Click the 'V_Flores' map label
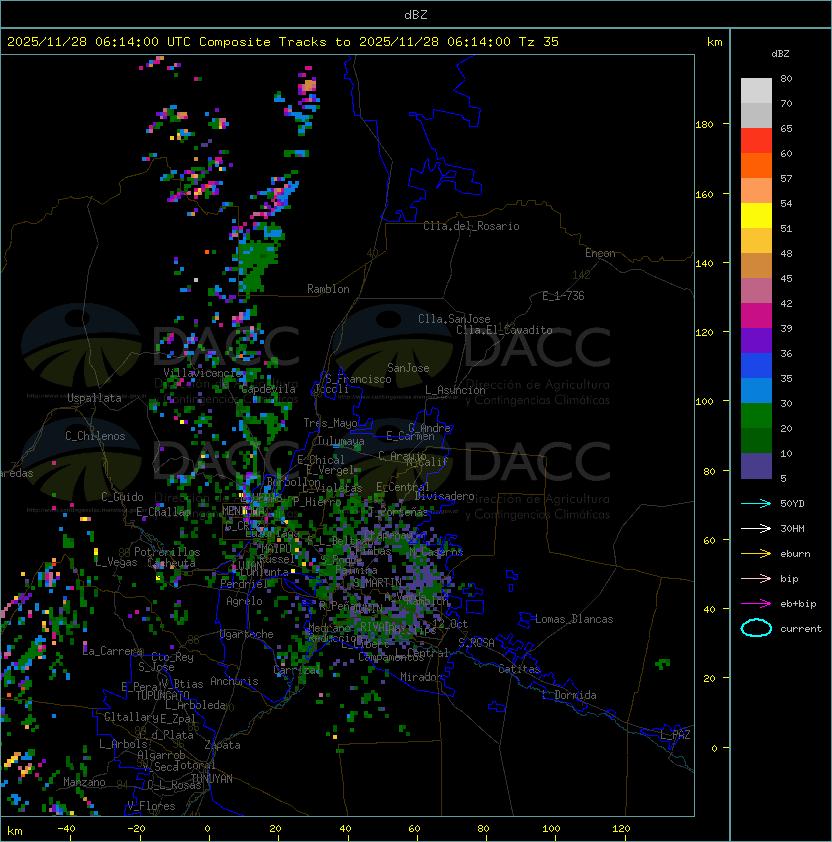This screenshot has width=832, height=842. click(151, 806)
